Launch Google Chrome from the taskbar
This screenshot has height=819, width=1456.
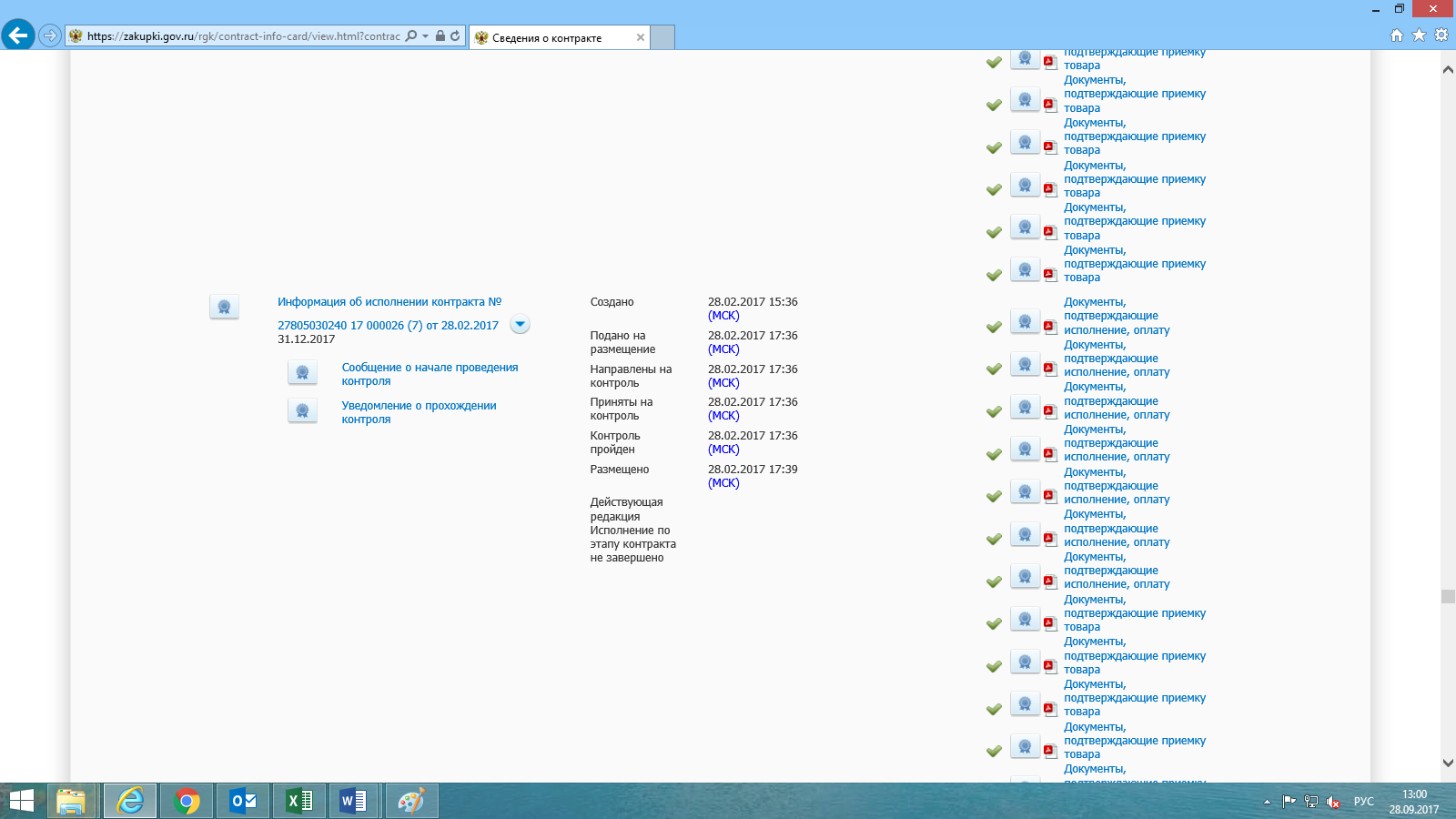pos(187,801)
